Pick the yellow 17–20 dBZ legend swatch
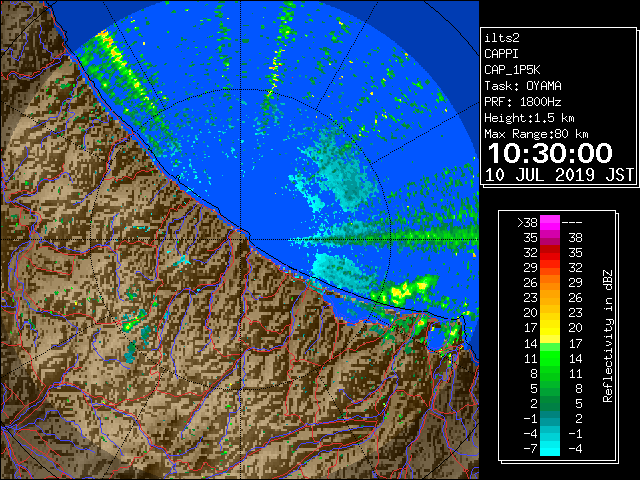The image size is (640, 480). (550, 328)
